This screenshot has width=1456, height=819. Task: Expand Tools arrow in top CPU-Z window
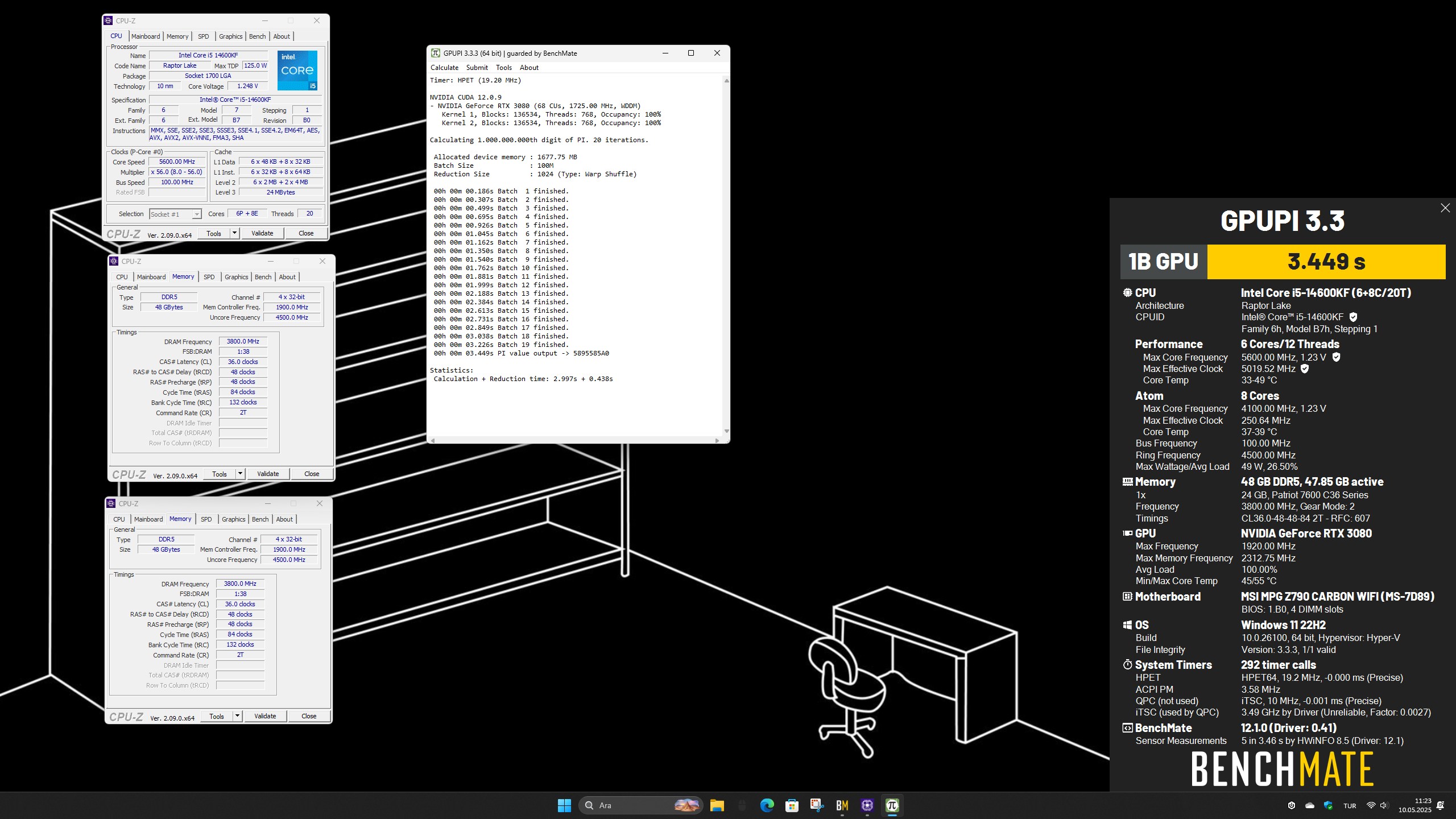pos(234,233)
